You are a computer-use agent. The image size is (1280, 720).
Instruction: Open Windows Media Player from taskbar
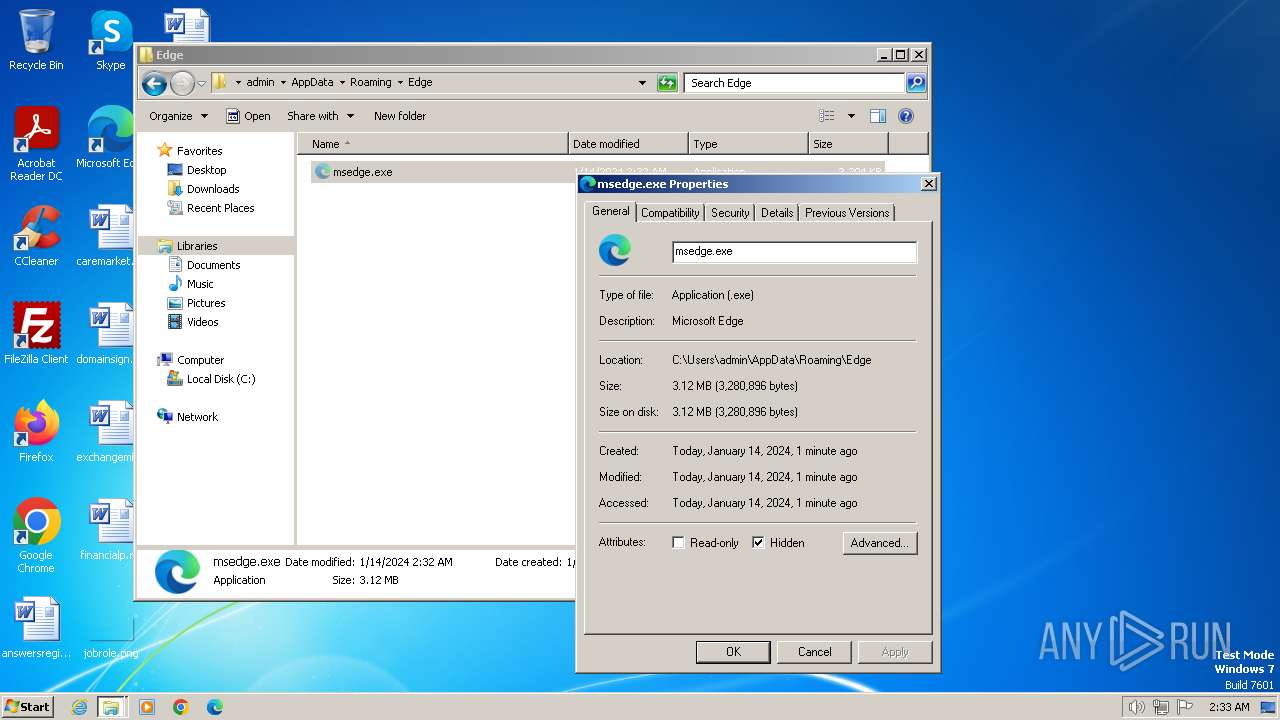coord(147,707)
